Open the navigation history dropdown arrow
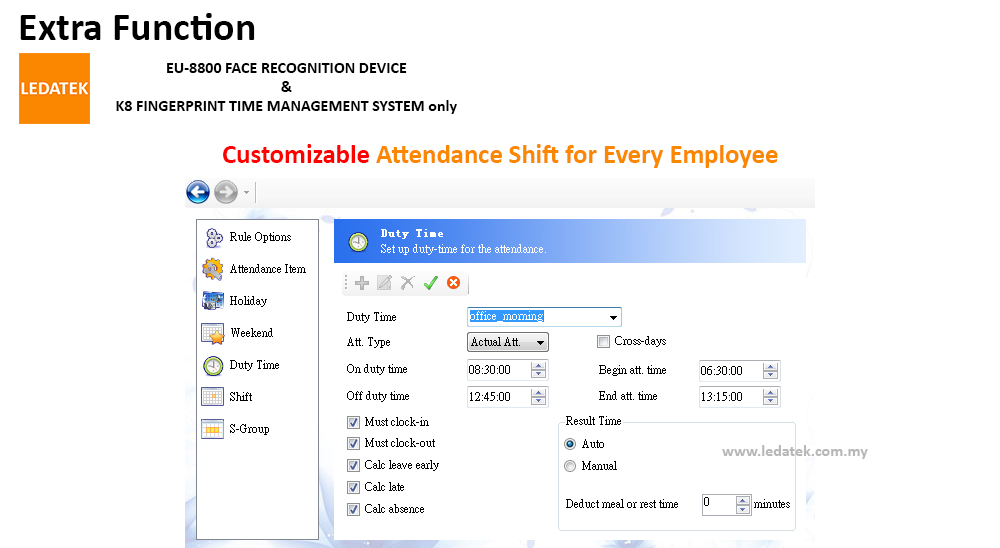 pos(246,192)
